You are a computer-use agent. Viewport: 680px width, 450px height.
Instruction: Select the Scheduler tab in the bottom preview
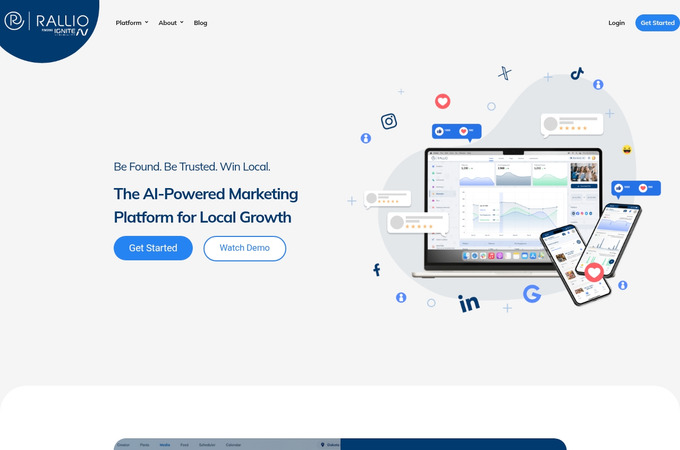(x=207, y=445)
